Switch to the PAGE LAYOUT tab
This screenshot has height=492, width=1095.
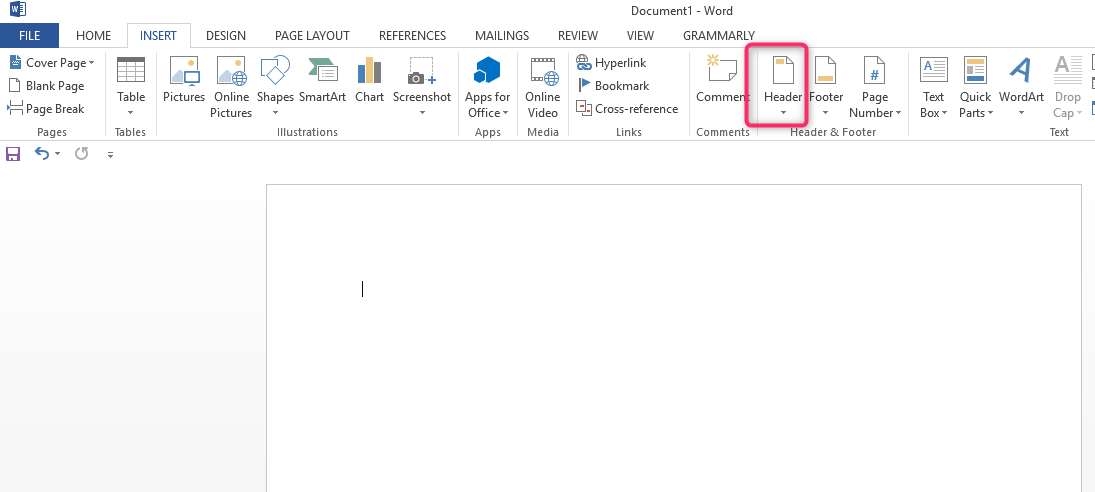[312, 36]
